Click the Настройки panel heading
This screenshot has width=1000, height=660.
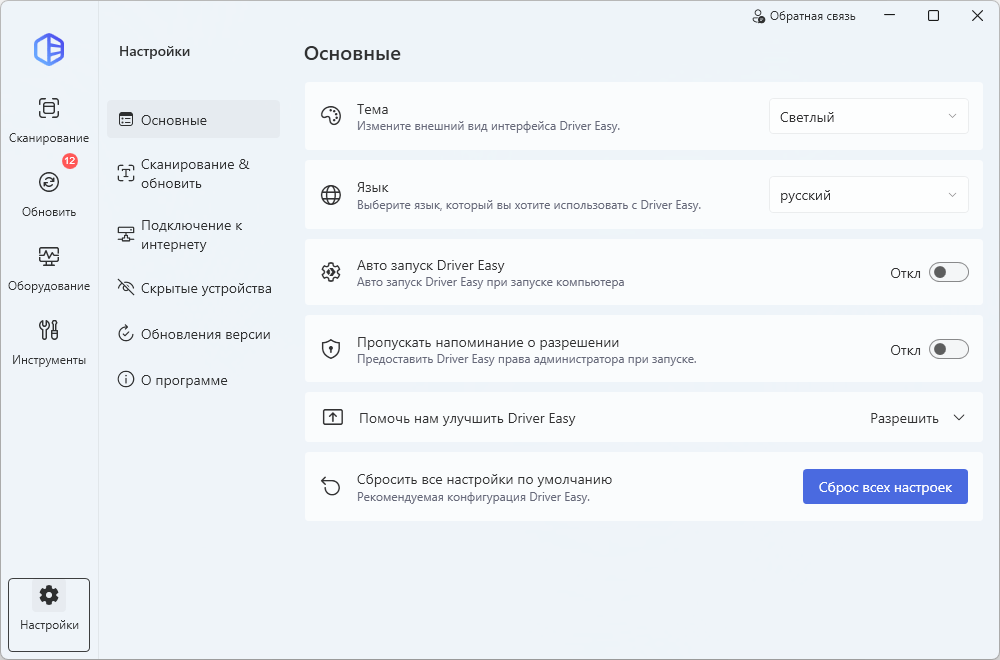pyautogui.click(x=154, y=52)
